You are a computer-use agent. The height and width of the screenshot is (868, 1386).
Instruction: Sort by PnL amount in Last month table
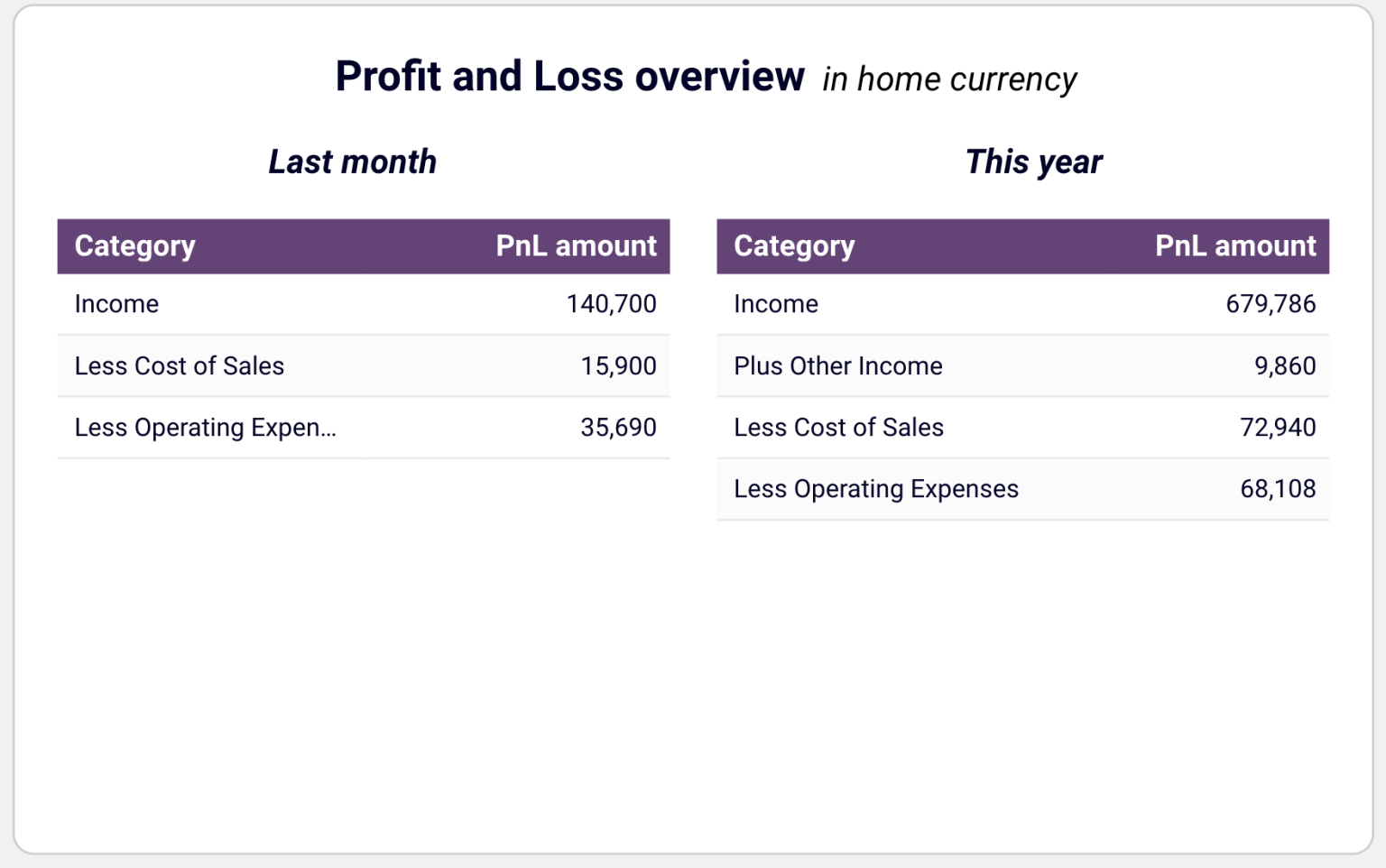[x=576, y=246]
